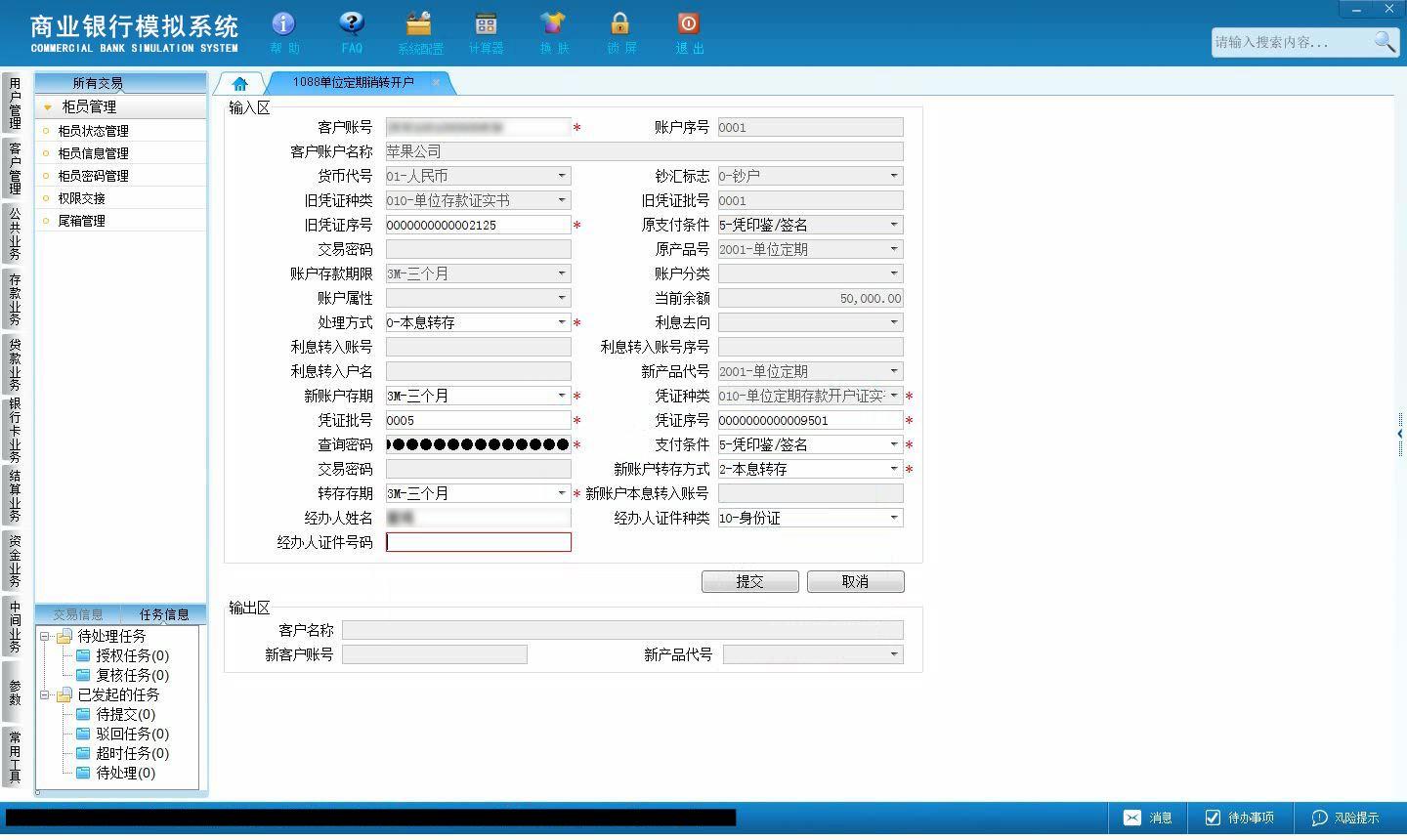Open 待提交(0) folder in task tree
1407x840 pixels.
coord(115,714)
